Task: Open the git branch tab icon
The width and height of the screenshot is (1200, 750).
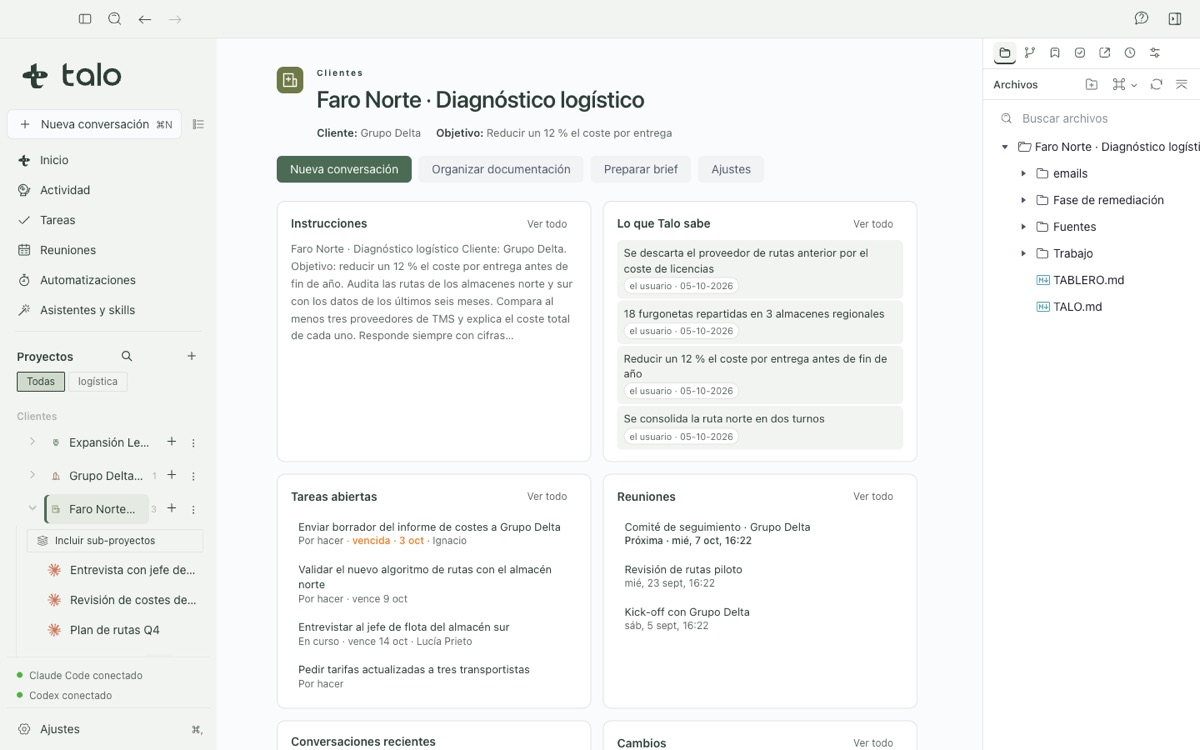Action: 1030,53
